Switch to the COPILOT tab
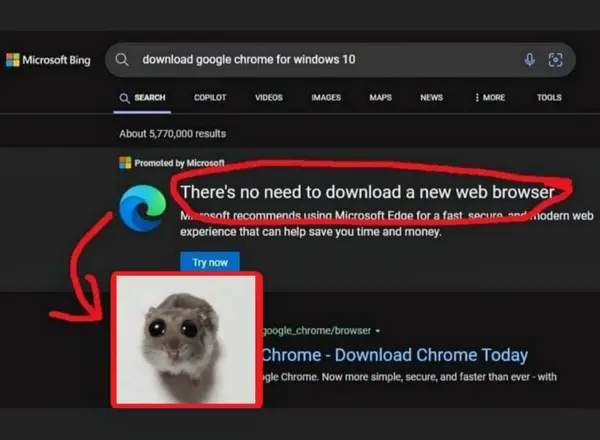Viewport: 600px width, 440px height. pos(210,98)
